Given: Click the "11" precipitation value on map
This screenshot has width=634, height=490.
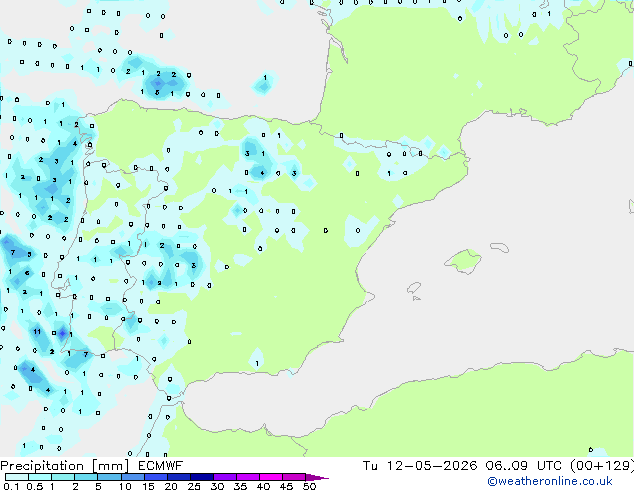Looking at the screenshot, I should point(37,332).
